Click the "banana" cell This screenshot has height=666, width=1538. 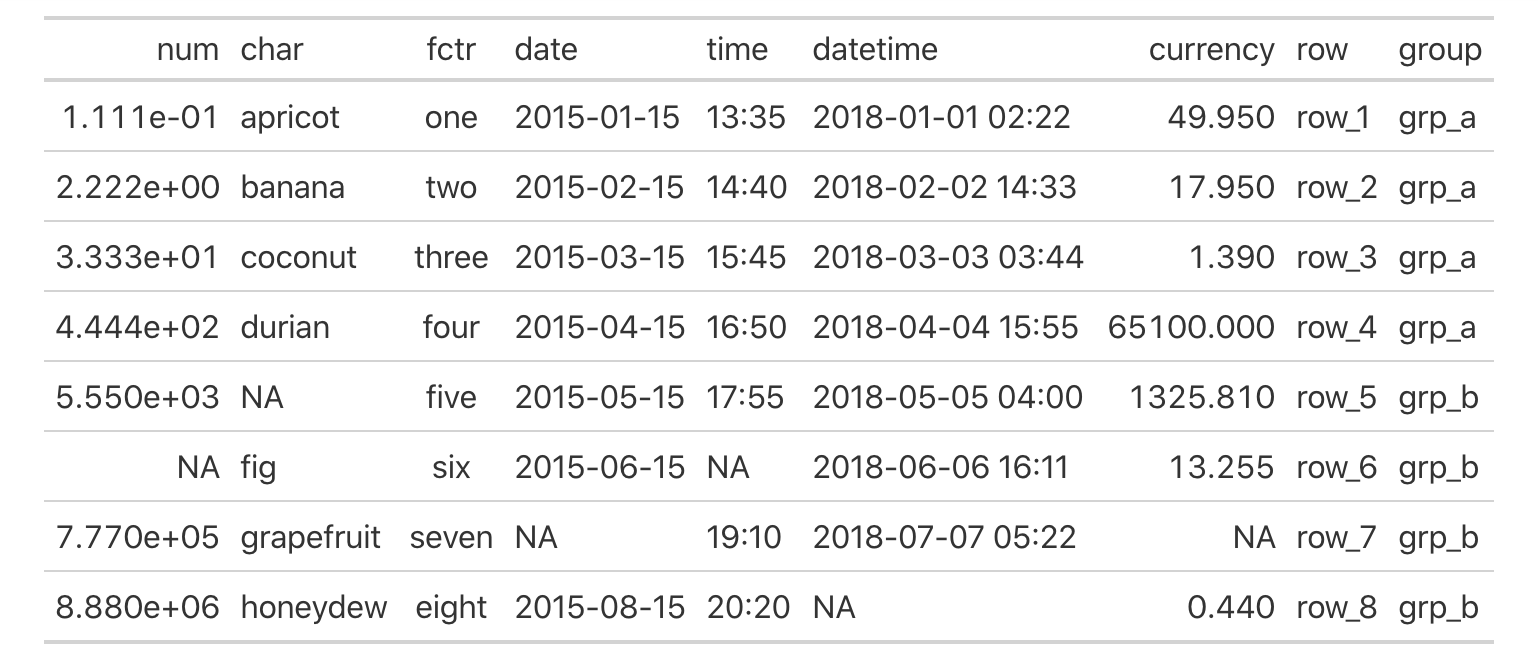click(292, 188)
